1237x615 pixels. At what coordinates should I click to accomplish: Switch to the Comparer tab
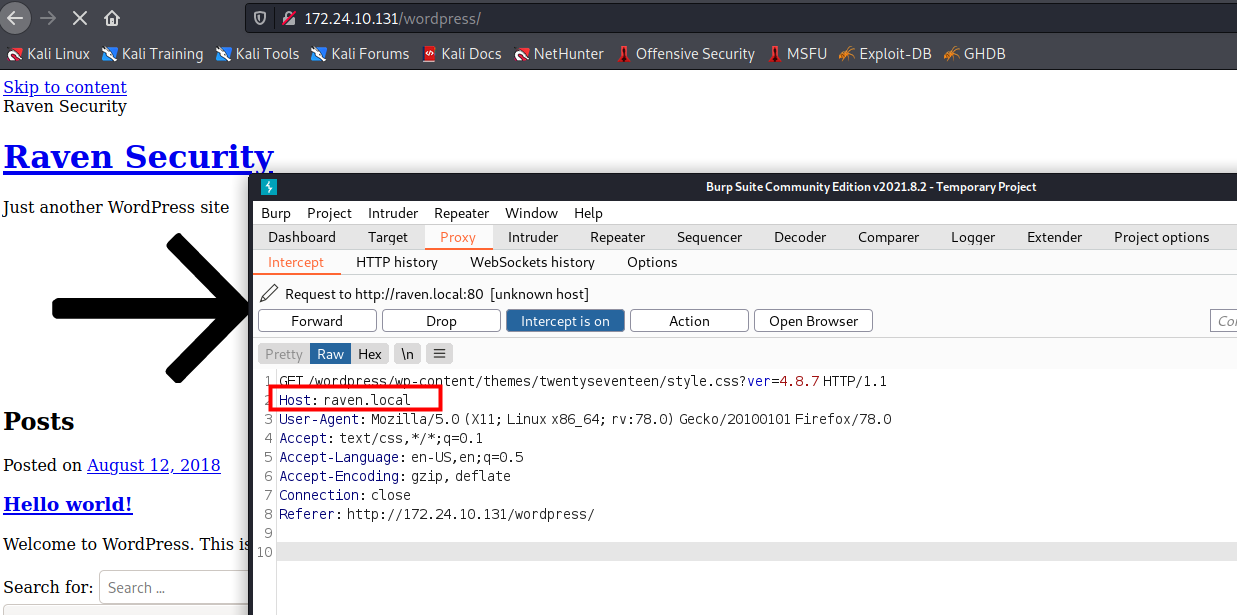[888, 237]
